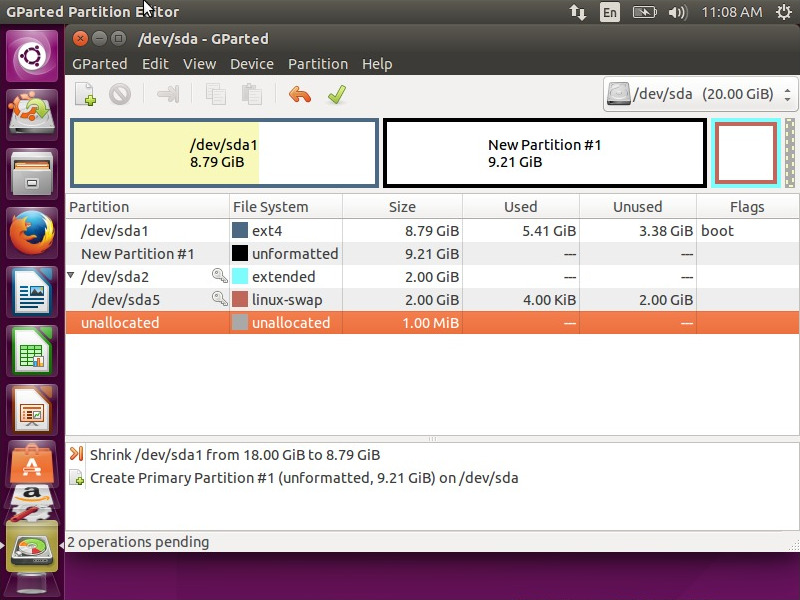Image resolution: width=800 pixels, height=600 pixels.
Task: Open the Partition menu
Action: click(318, 64)
